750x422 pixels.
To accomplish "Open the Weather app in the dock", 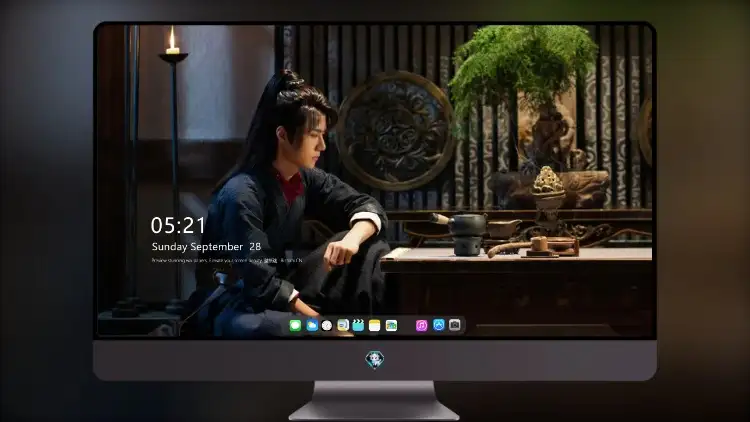I will pos(312,325).
